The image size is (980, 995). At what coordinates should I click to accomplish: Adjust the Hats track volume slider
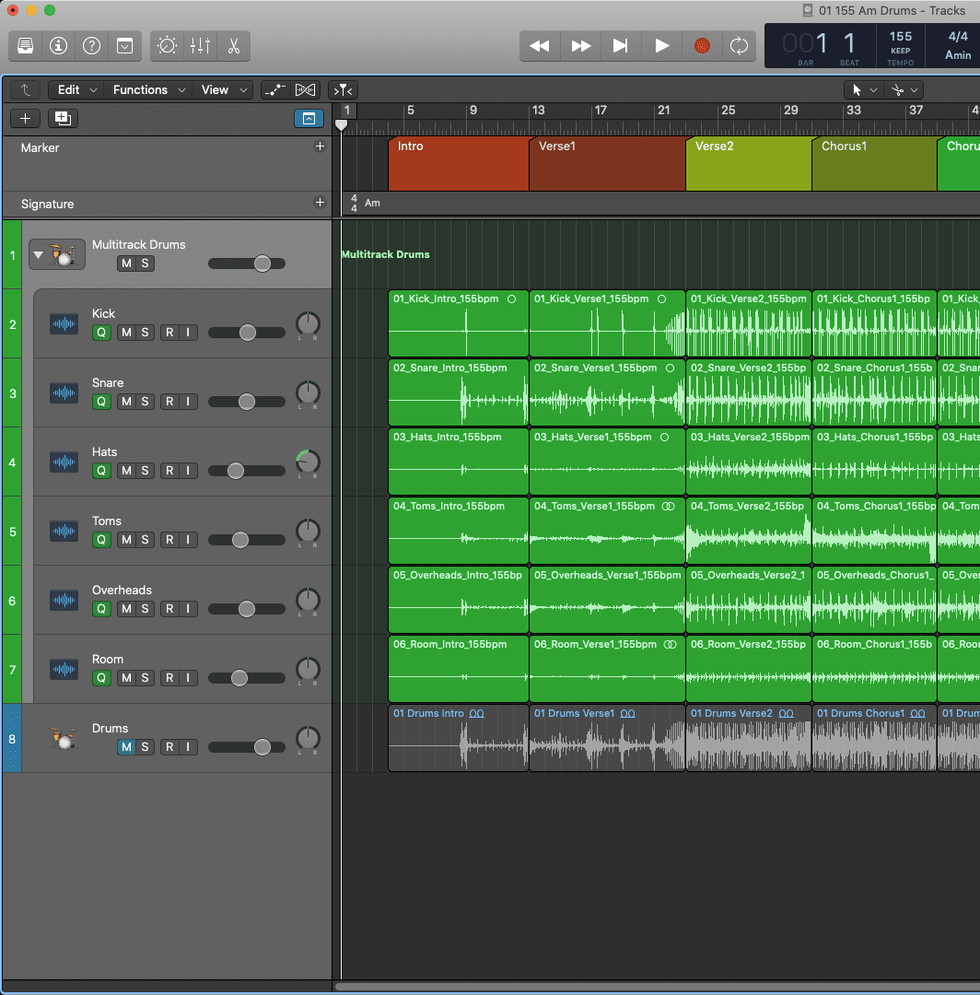(236, 471)
